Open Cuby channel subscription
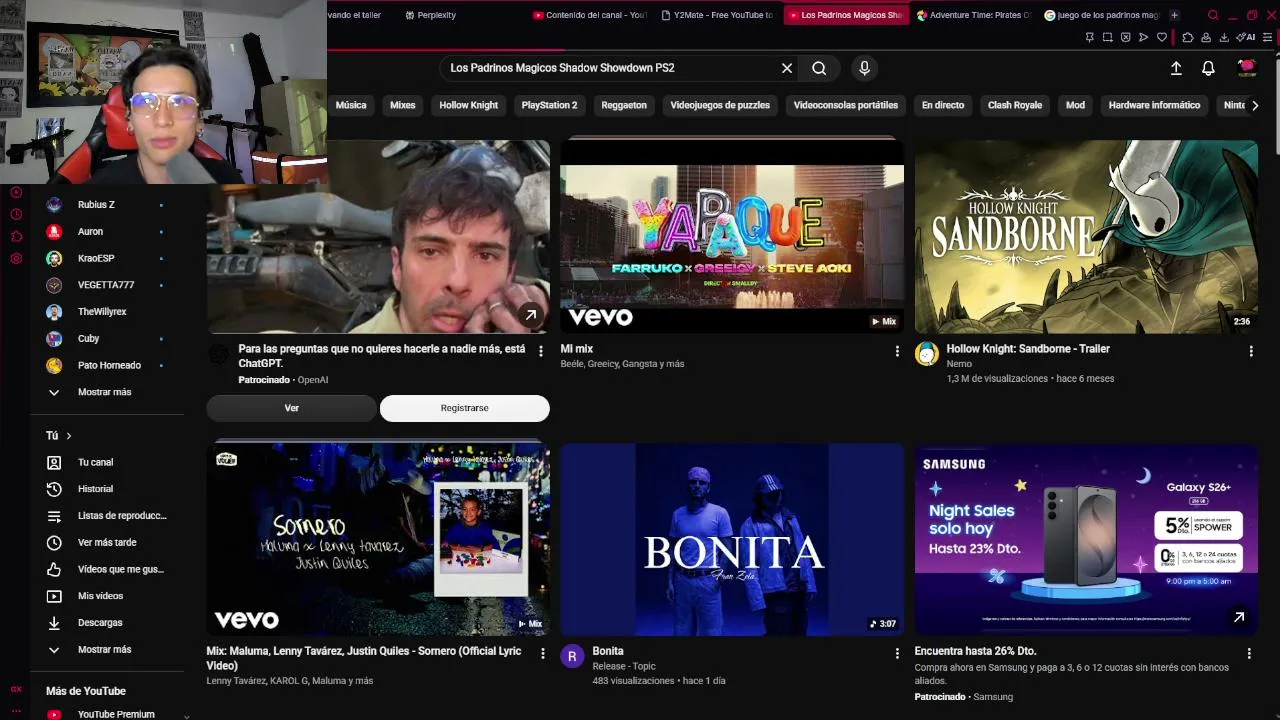1280x720 pixels. pos(106,339)
